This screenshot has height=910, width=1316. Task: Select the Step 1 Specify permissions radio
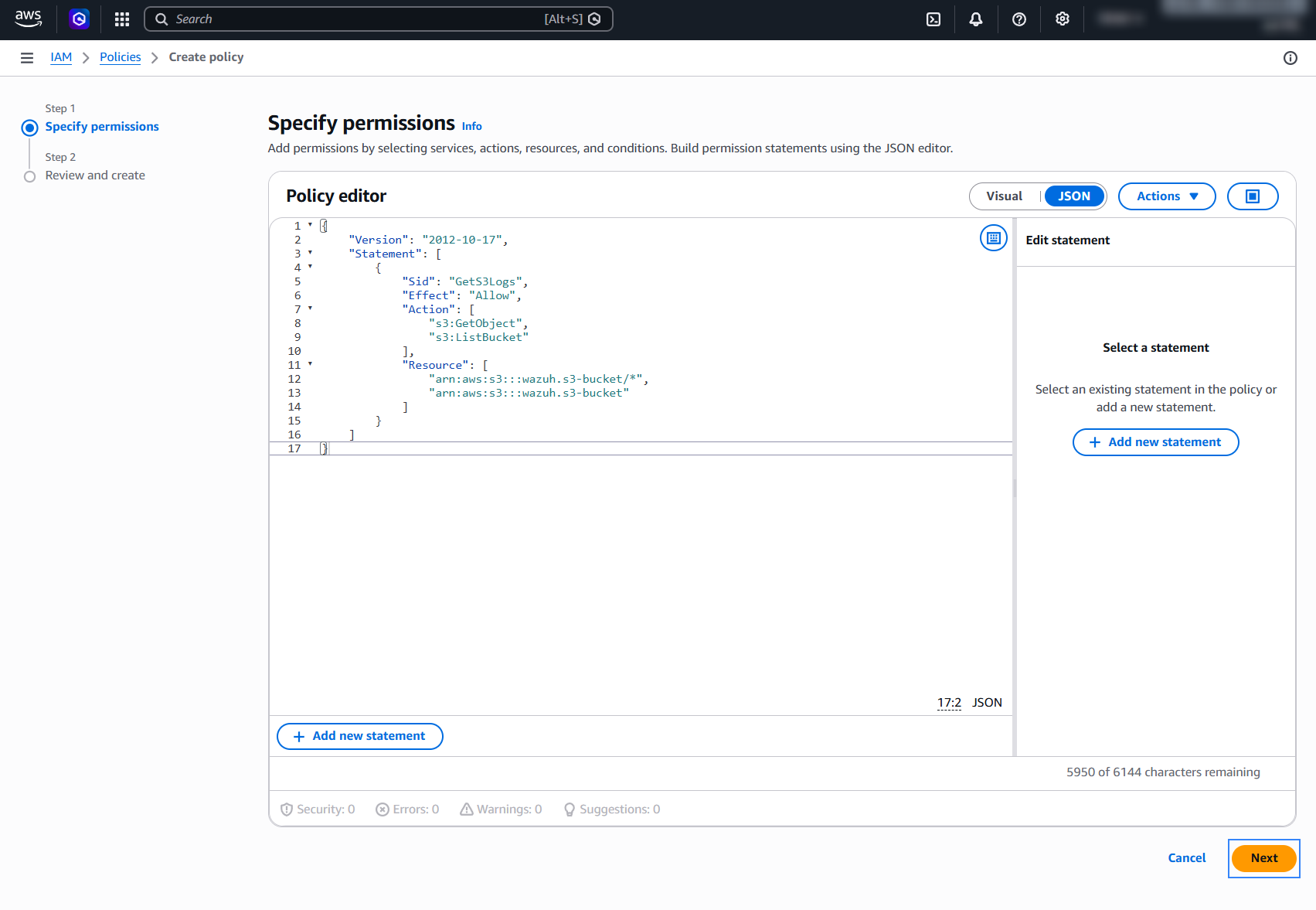pyautogui.click(x=29, y=128)
